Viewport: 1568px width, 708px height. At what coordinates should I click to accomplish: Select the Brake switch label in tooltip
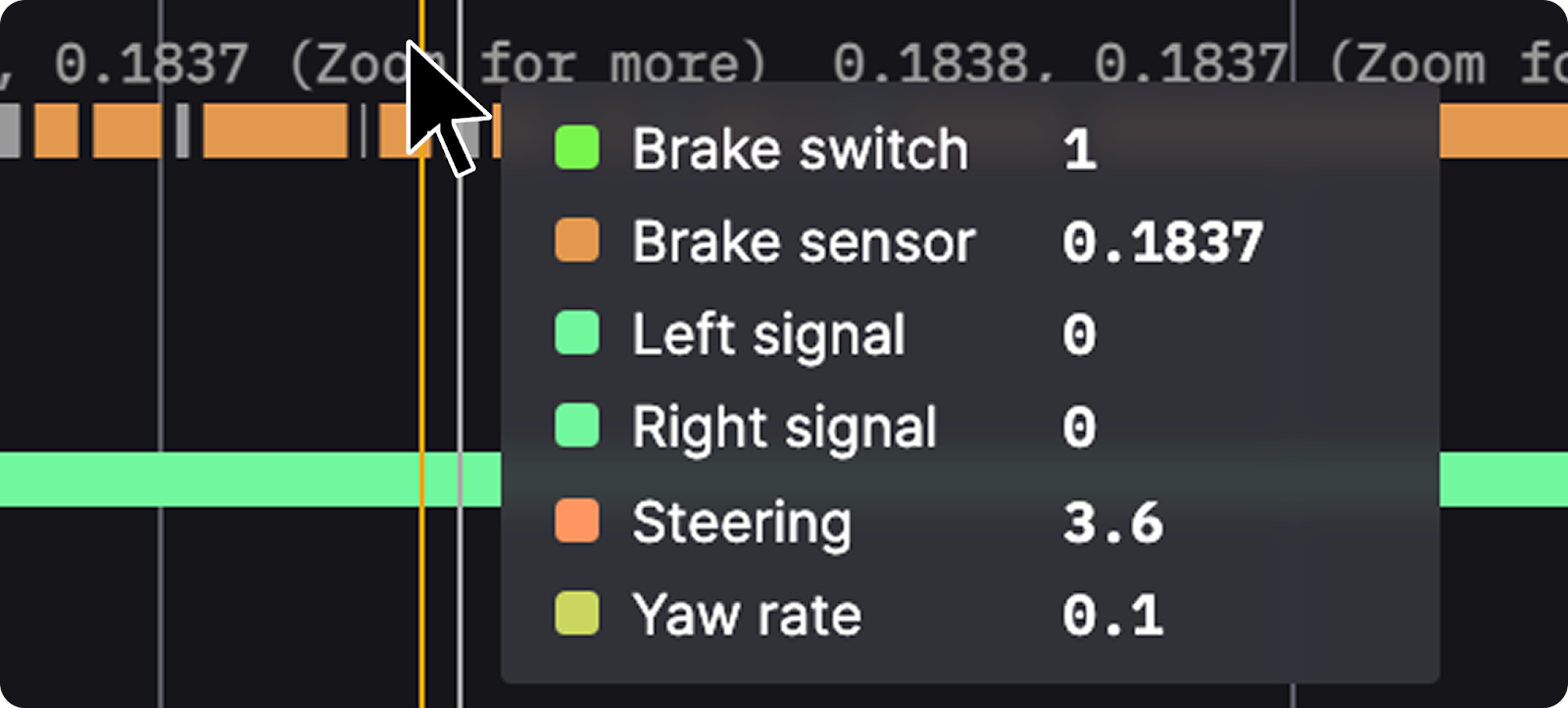pyautogui.click(x=800, y=149)
